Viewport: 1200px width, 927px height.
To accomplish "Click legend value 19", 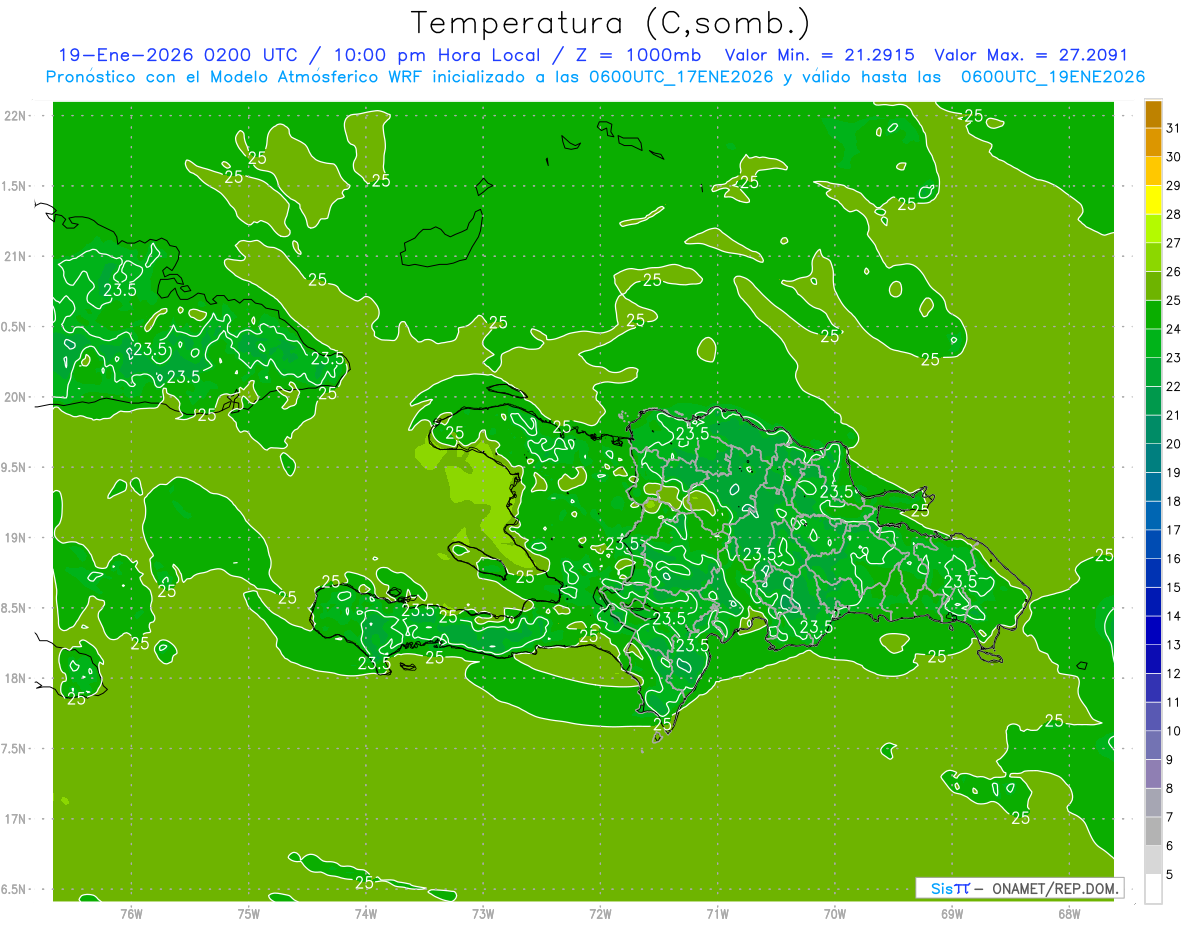I will click(x=1174, y=473).
